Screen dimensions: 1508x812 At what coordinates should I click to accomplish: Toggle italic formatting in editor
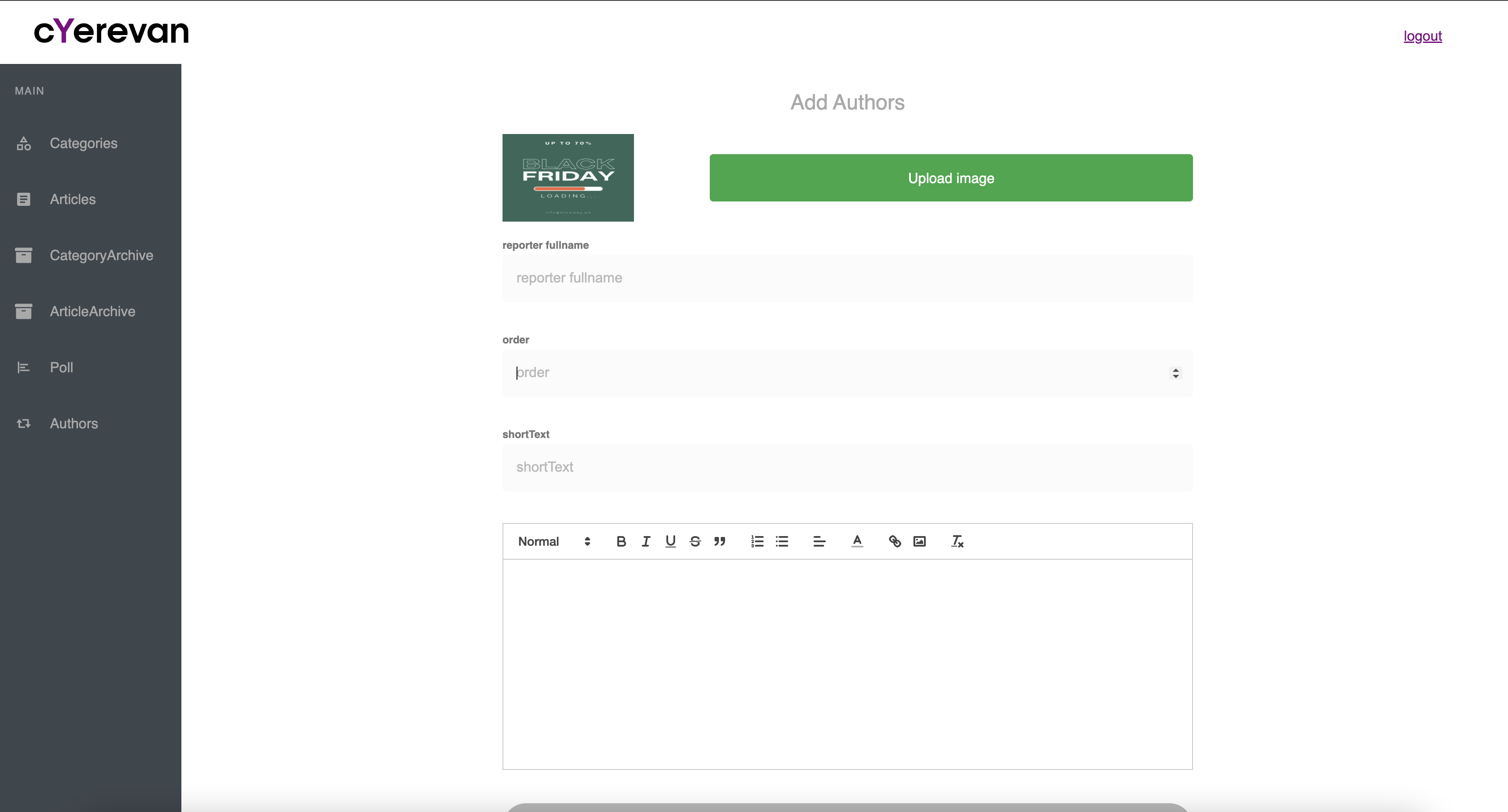646,541
